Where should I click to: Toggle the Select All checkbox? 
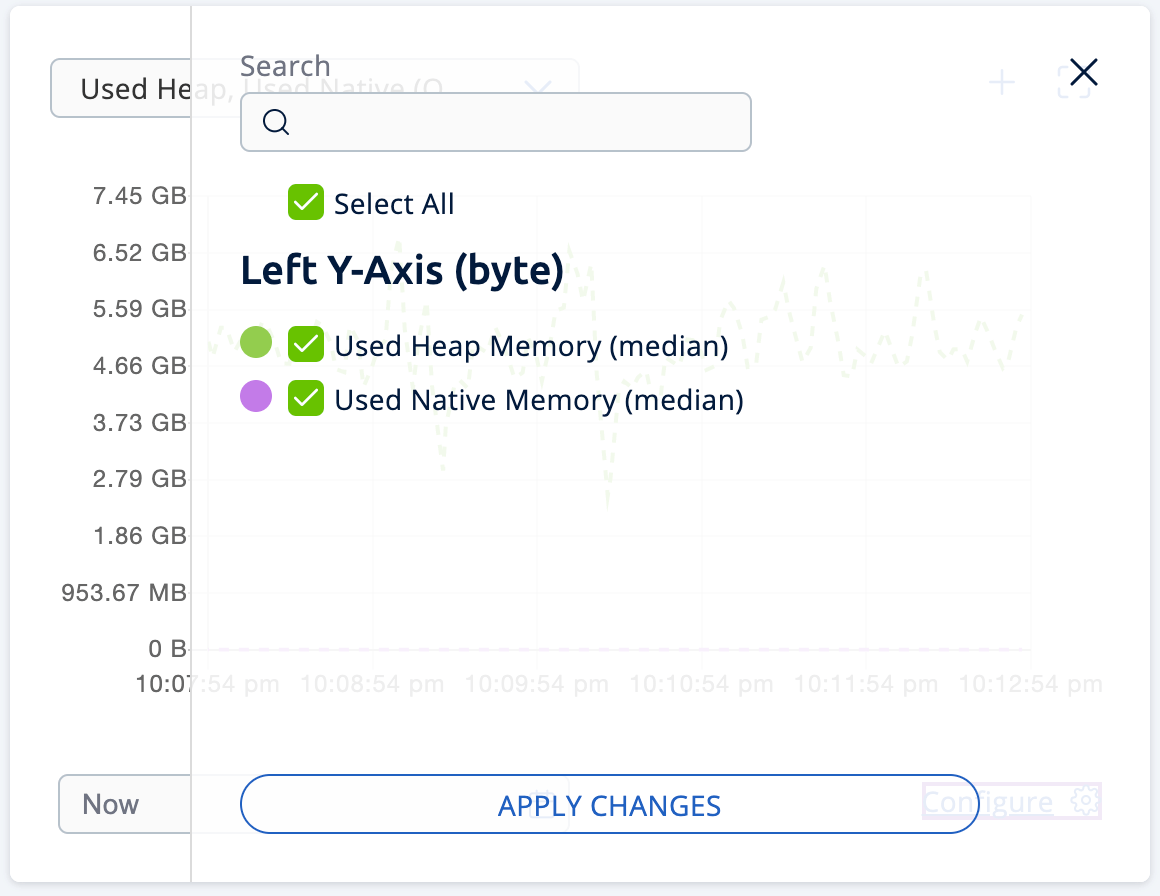tap(305, 203)
